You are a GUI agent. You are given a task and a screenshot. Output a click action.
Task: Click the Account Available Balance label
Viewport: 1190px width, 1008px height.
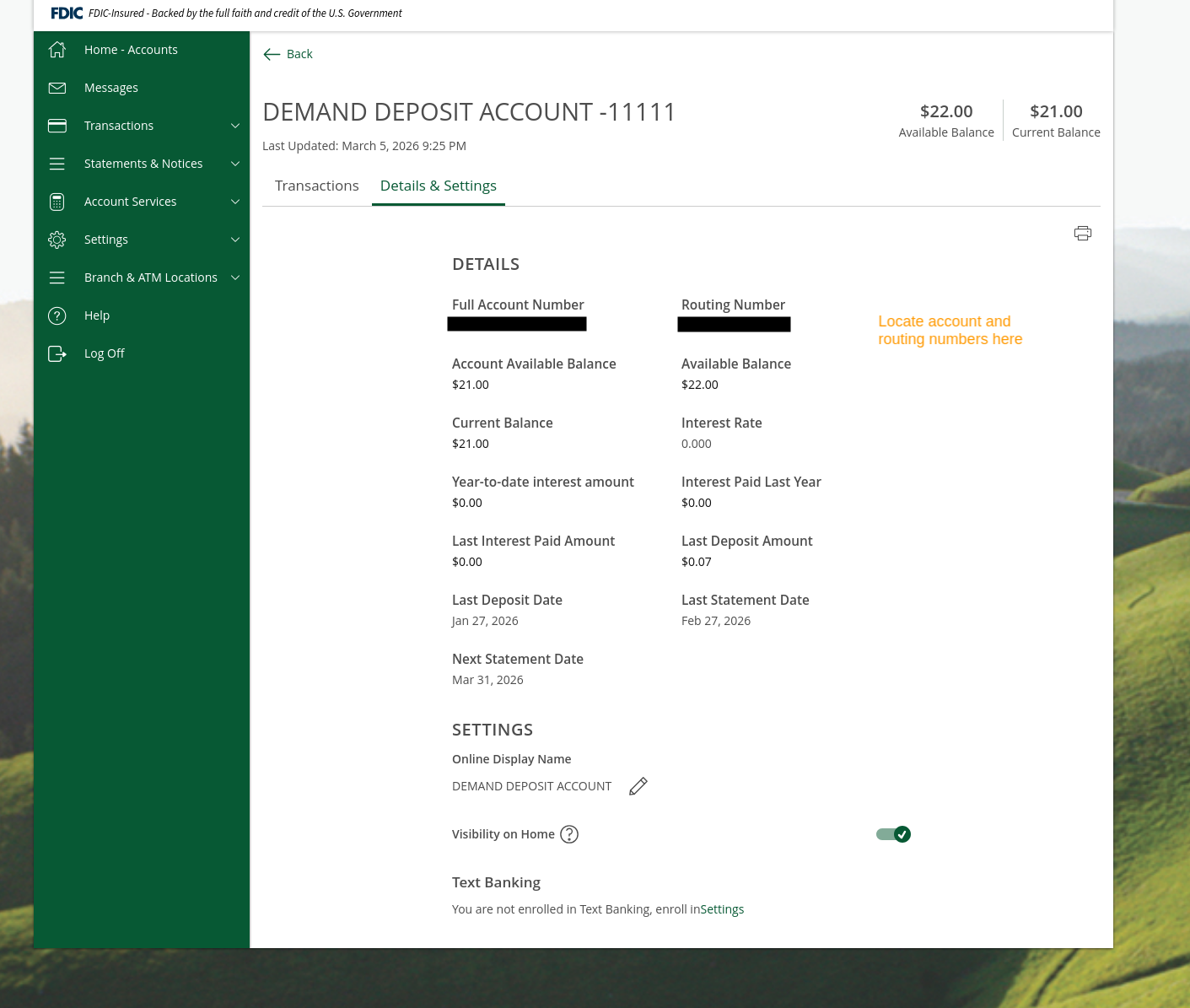pyautogui.click(x=534, y=364)
